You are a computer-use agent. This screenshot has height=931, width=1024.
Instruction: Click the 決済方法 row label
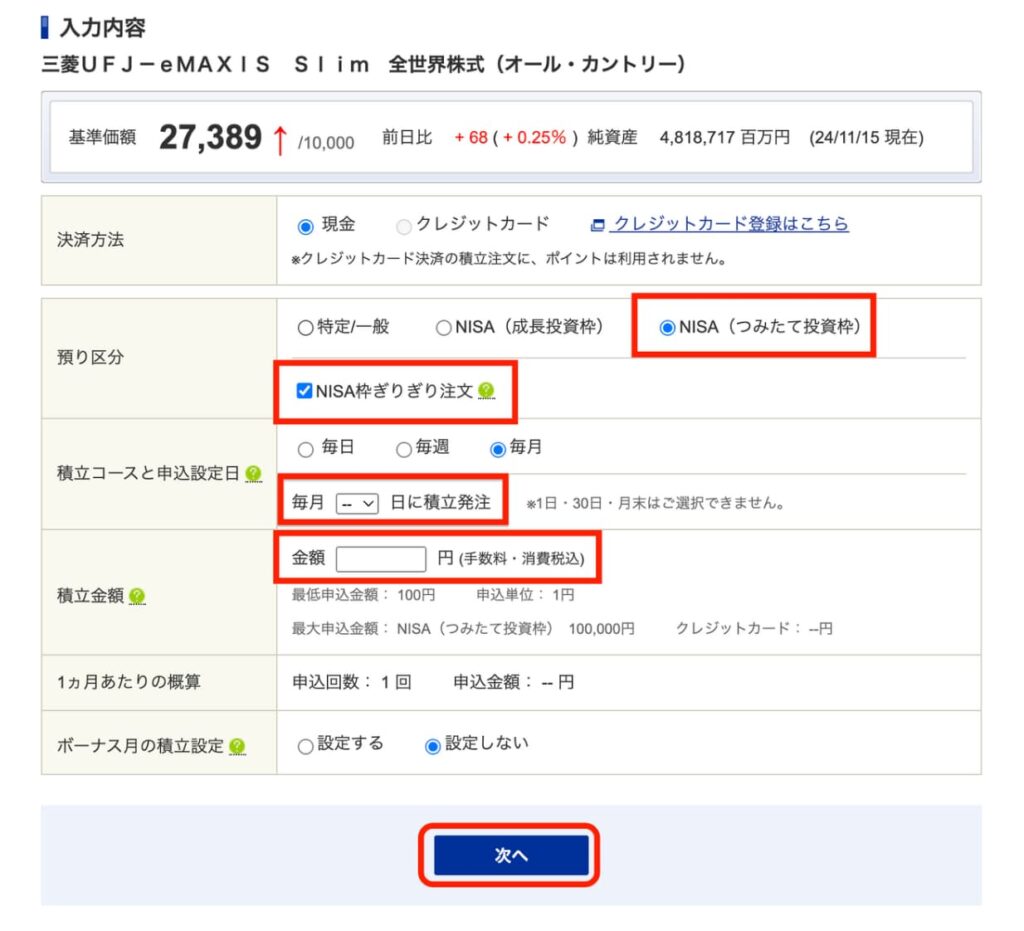pyautogui.click(x=90, y=240)
